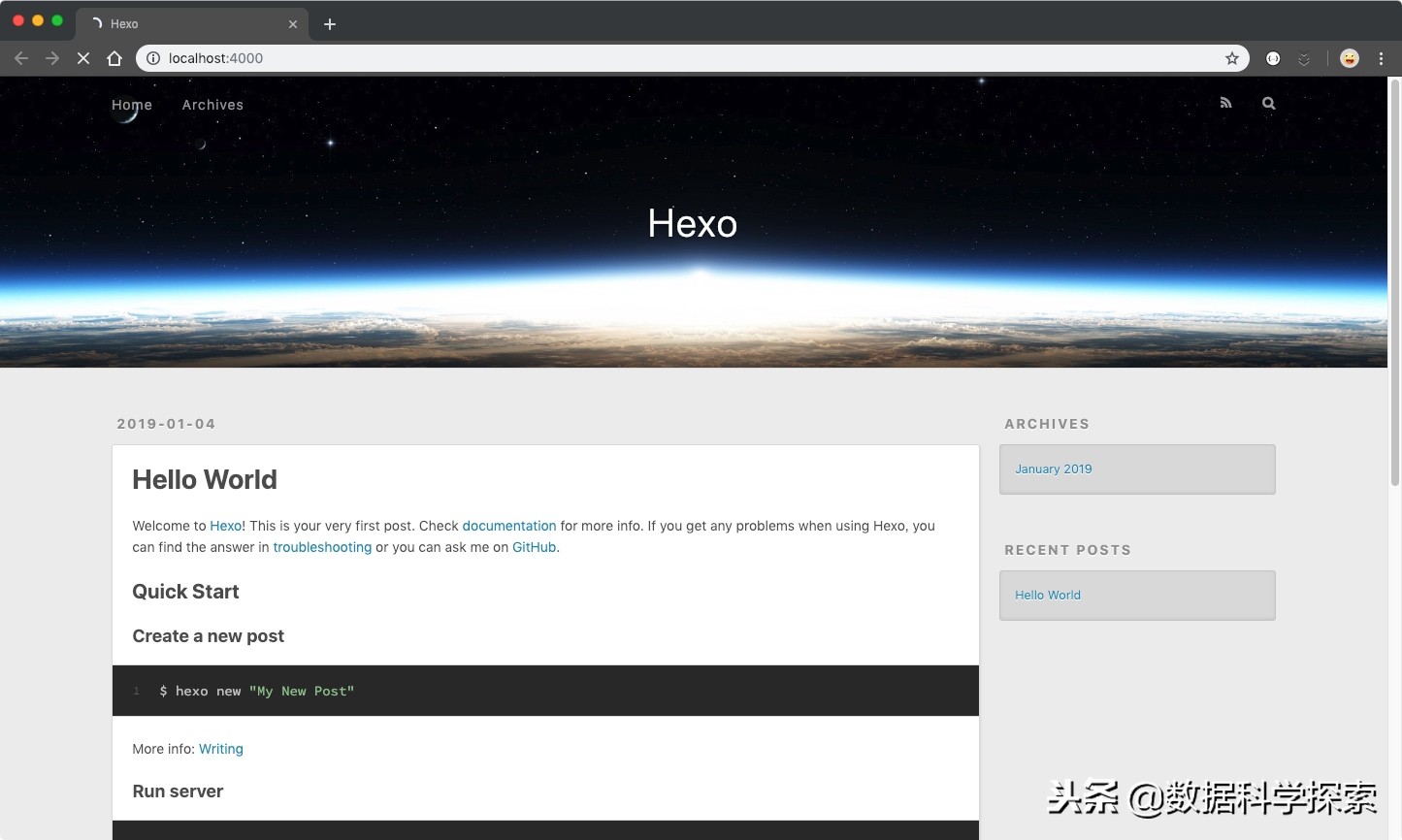The height and width of the screenshot is (840, 1402).
Task: Click the Run server heading
Action: click(178, 792)
